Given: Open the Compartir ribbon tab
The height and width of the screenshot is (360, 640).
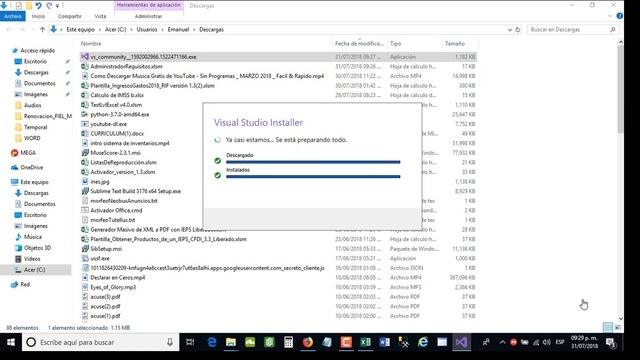Looking at the screenshot, I should 69,16.
